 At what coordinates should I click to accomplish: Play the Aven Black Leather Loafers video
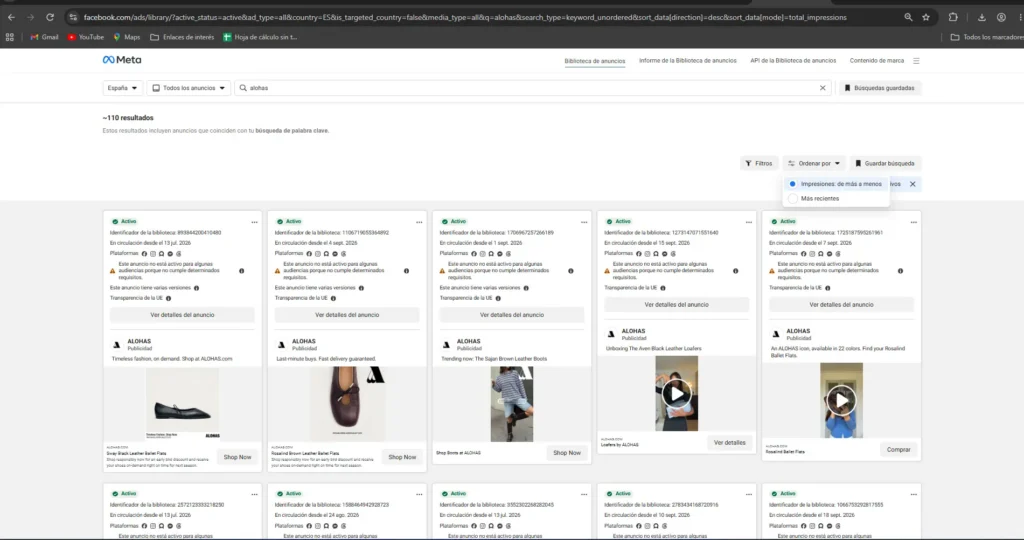click(676, 394)
